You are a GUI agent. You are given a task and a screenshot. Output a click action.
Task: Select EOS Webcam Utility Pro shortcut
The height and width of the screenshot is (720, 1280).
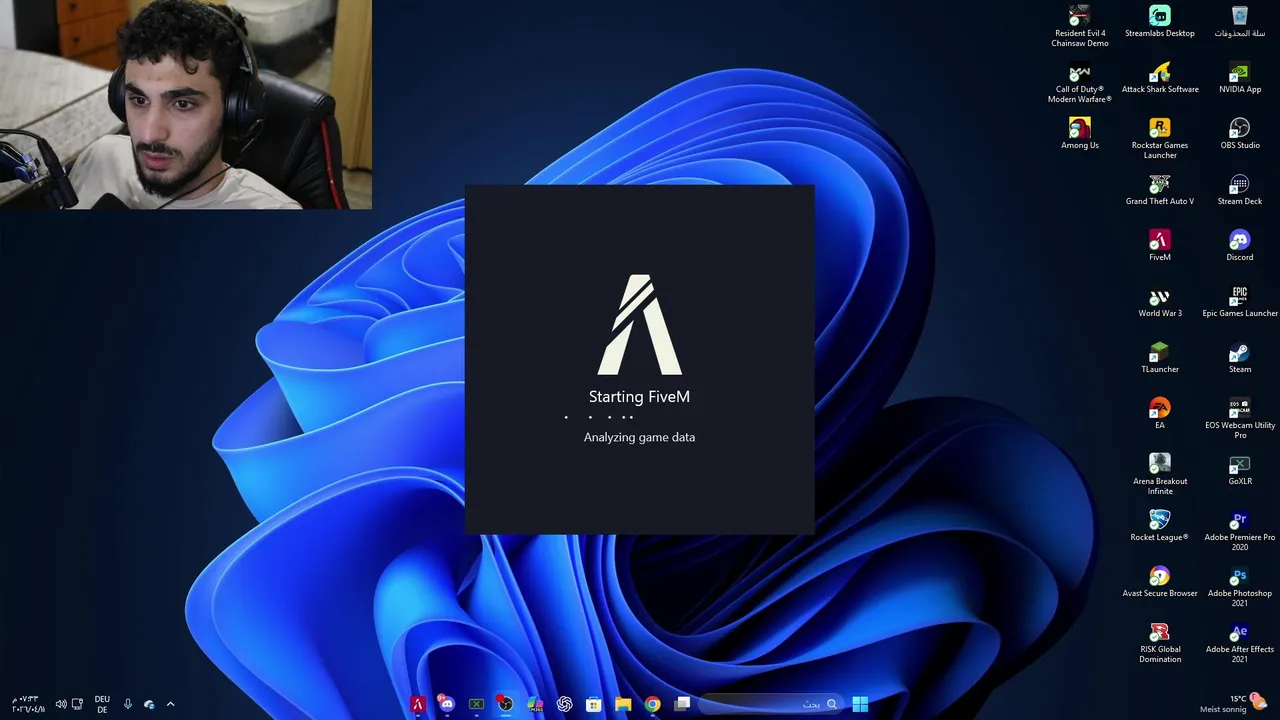click(1239, 419)
